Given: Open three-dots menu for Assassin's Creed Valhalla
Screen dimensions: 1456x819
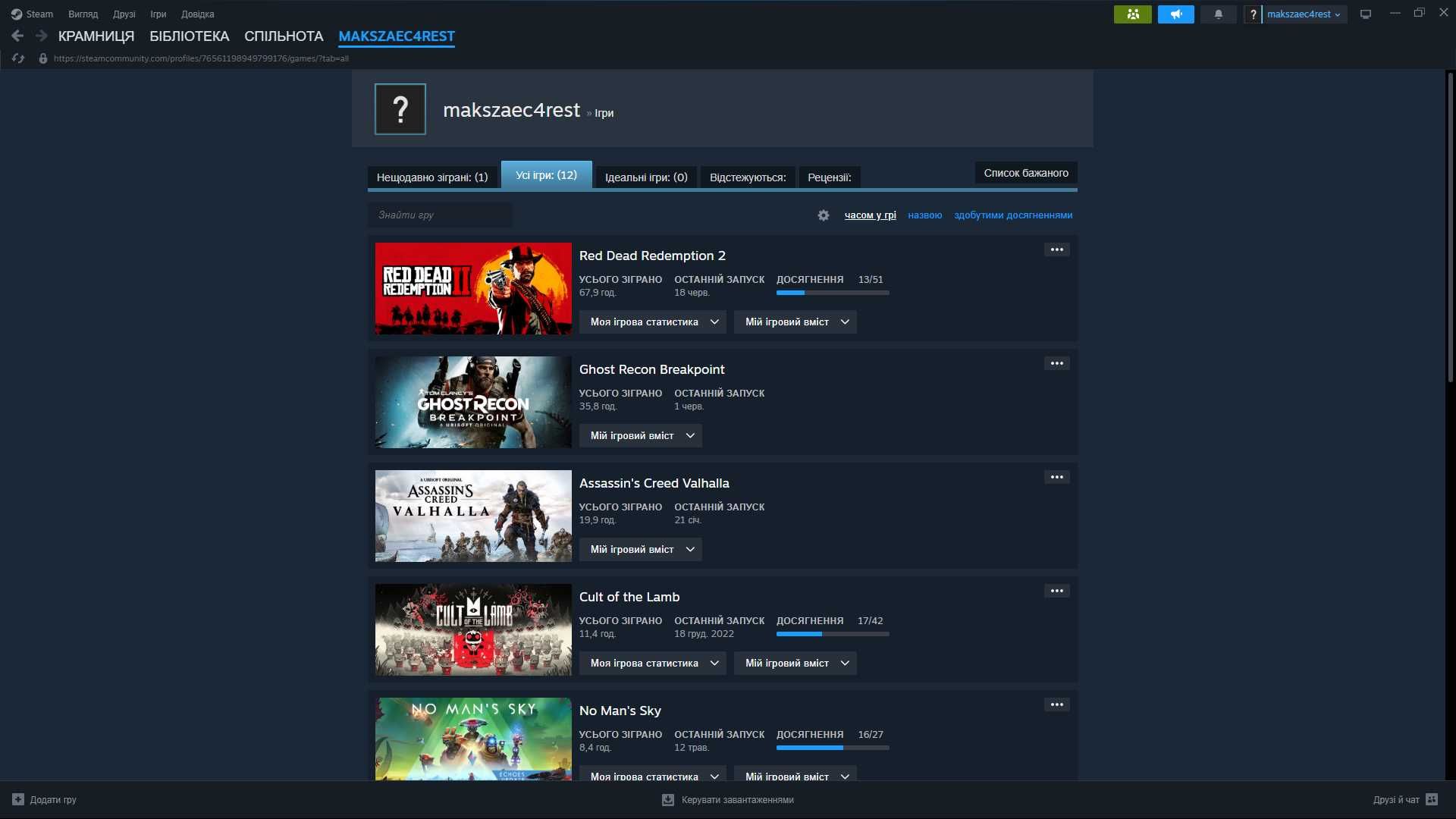Looking at the screenshot, I should pos(1056,477).
